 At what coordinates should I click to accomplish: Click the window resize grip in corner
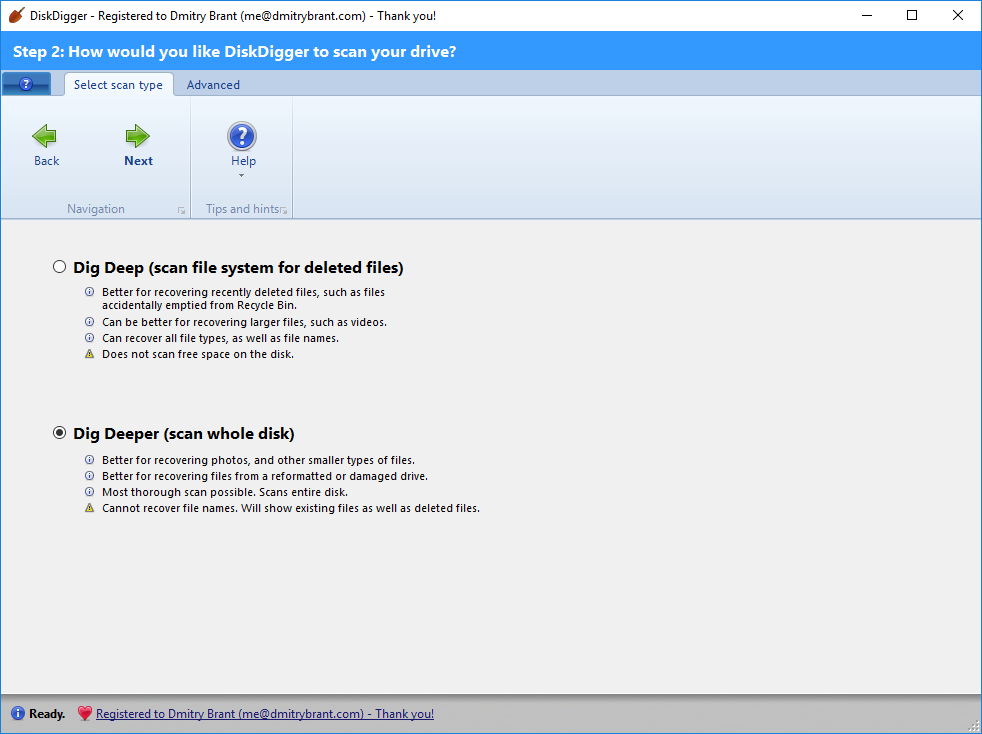click(x=973, y=725)
